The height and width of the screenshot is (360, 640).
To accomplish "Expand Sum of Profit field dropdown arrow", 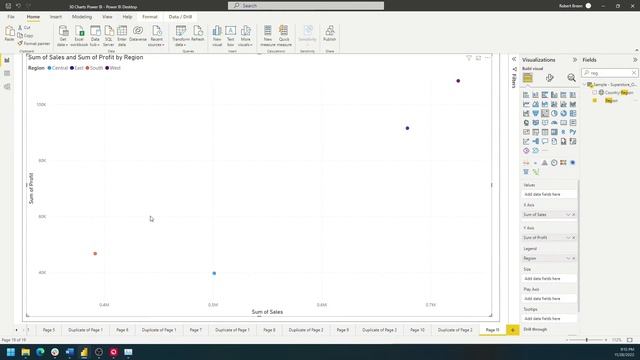I will pyautogui.click(x=568, y=238).
